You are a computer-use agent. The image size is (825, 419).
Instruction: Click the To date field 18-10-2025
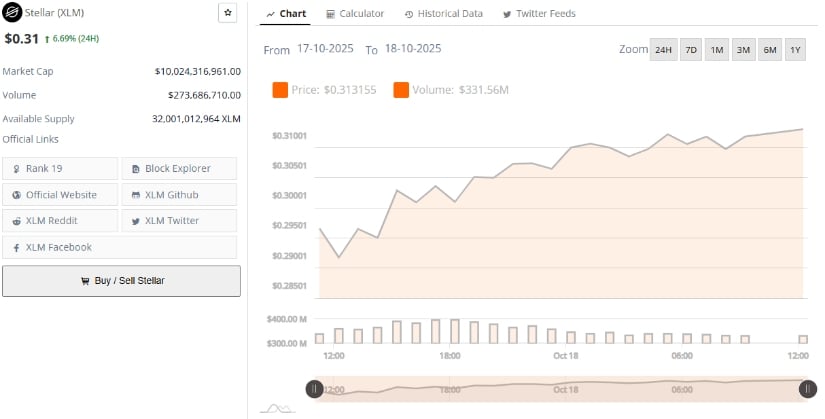pyautogui.click(x=412, y=49)
